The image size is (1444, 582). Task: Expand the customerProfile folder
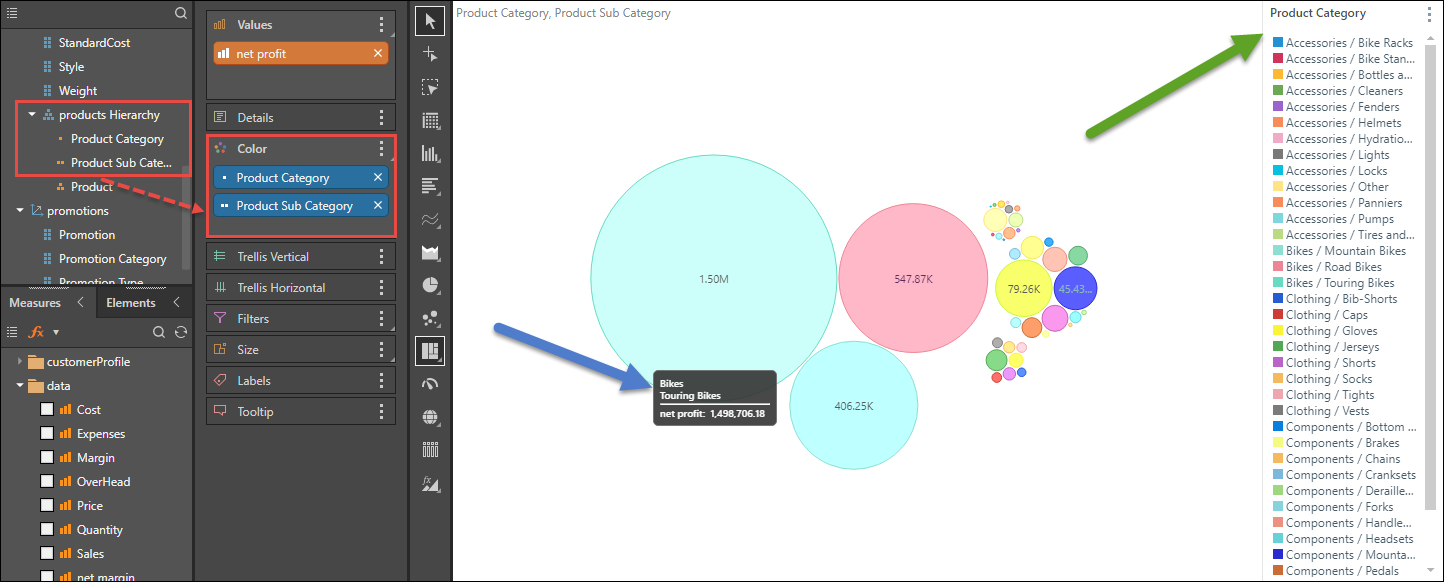tap(20, 362)
